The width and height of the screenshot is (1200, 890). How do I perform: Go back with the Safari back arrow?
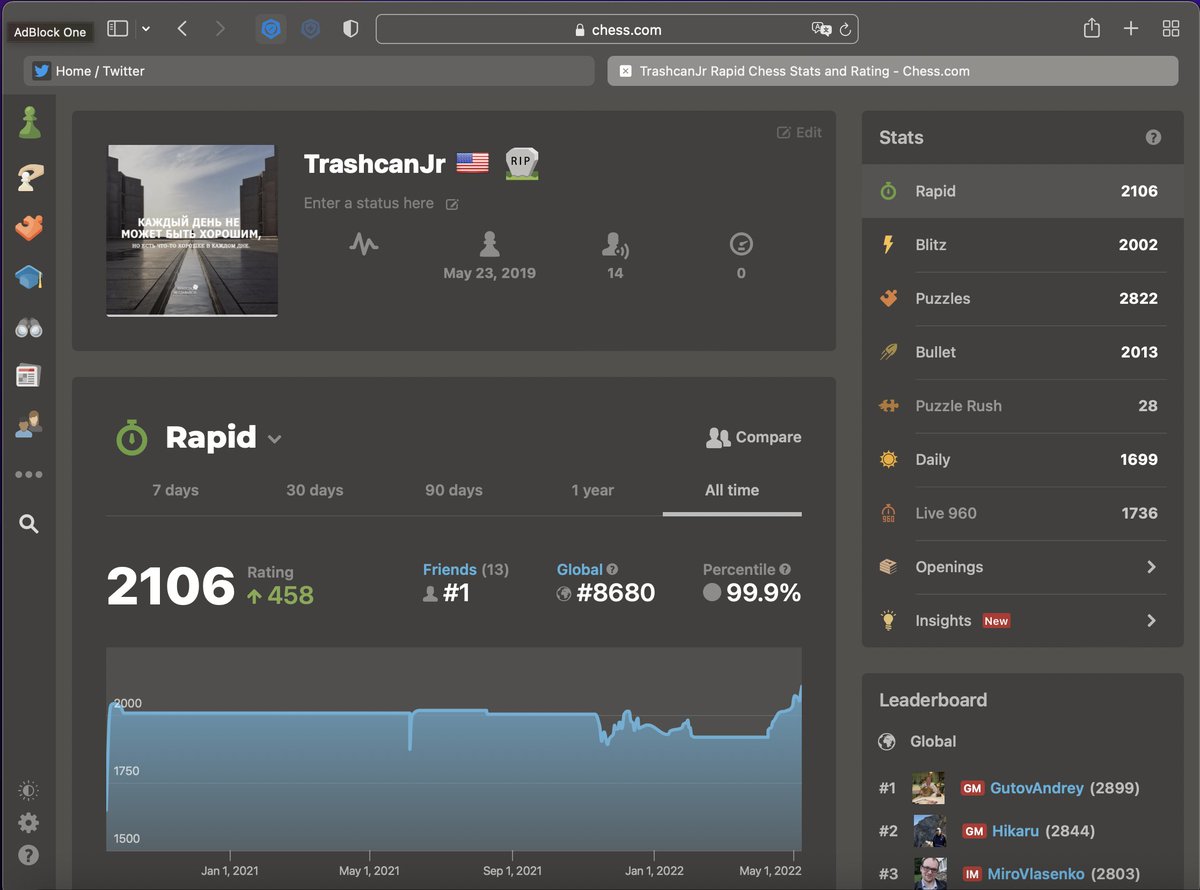(182, 29)
